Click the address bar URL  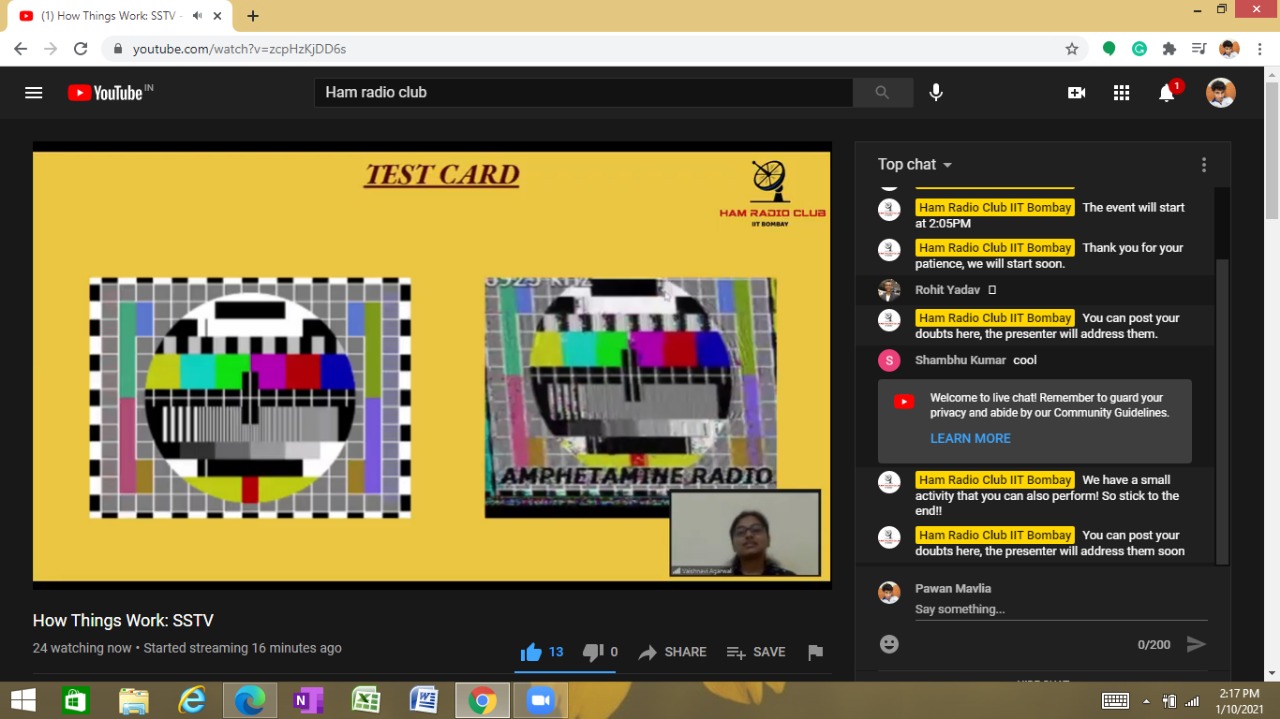pyautogui.click(x=239, y=48)
